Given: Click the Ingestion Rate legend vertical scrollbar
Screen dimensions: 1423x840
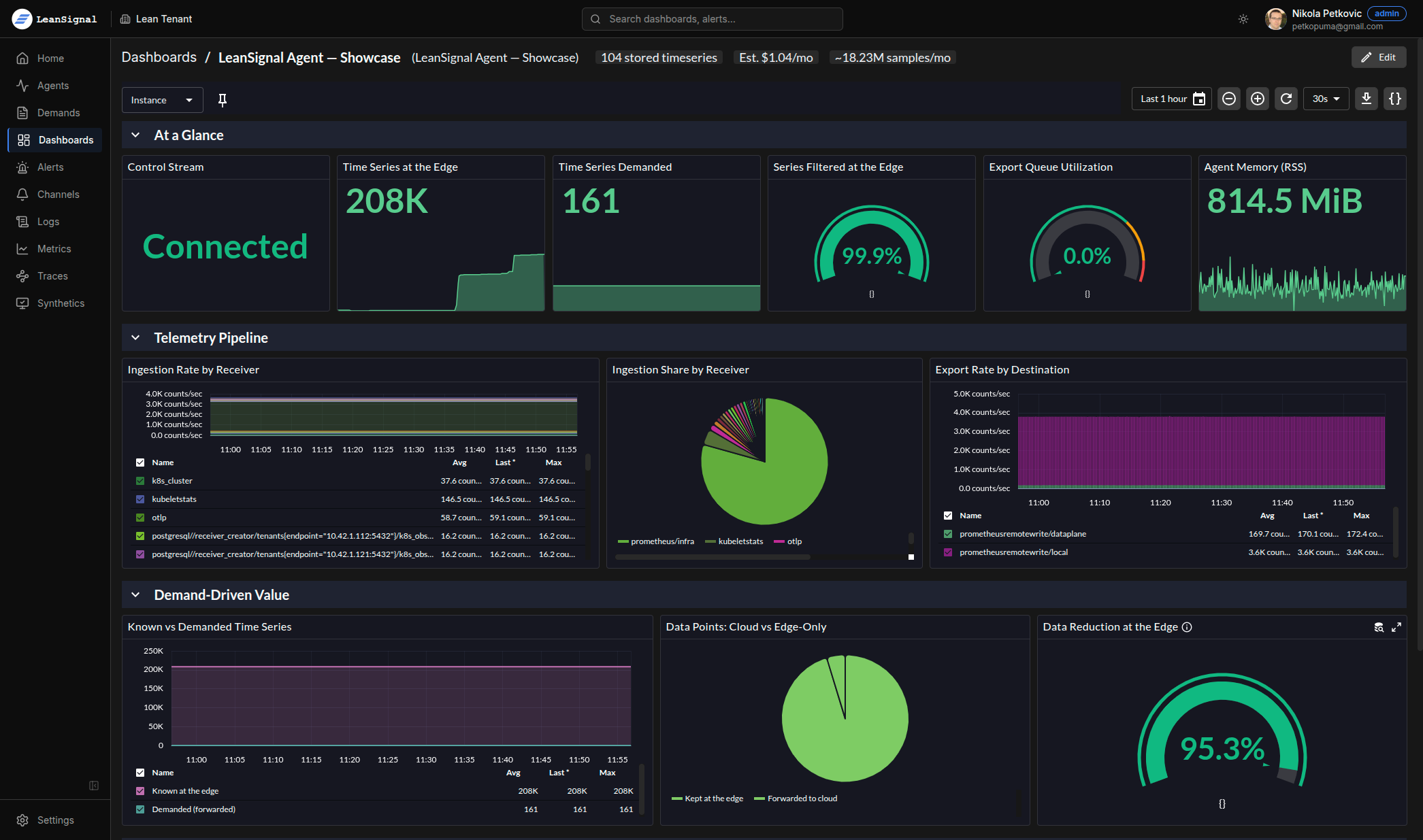Looking at the screenshot, I should (588, 463).
